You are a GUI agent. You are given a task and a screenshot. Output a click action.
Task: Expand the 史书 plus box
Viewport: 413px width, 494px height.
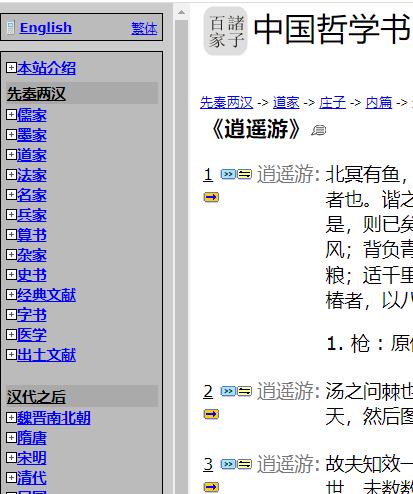click(11, 275)
